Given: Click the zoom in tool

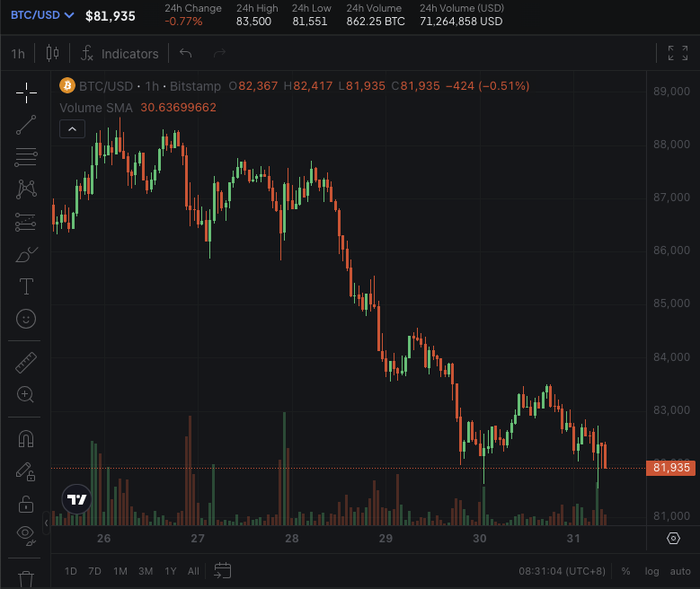Looking at the screenshot, I should pos(26,395).
